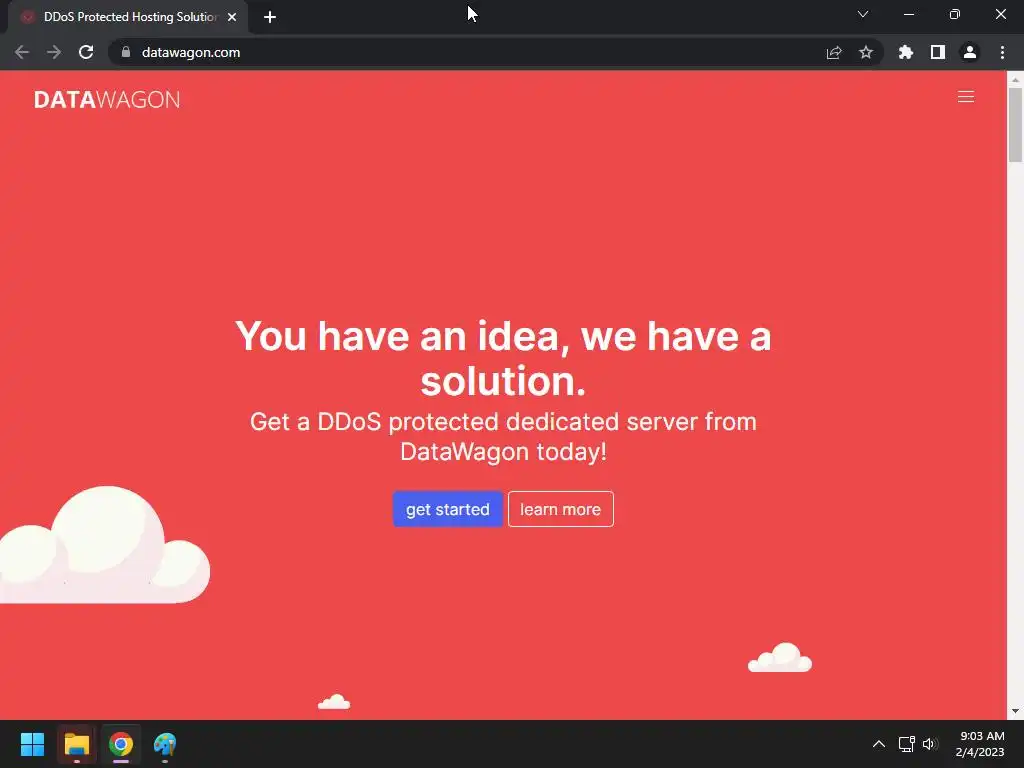This screenshot has width=1024, height=768.
Task: Go forward to the next page
Action: pos(54,52)
